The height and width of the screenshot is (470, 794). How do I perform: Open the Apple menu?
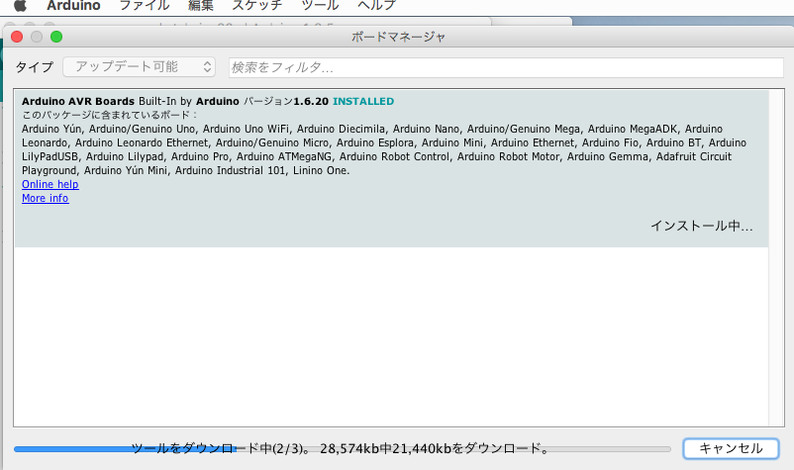tap(19, 6)
